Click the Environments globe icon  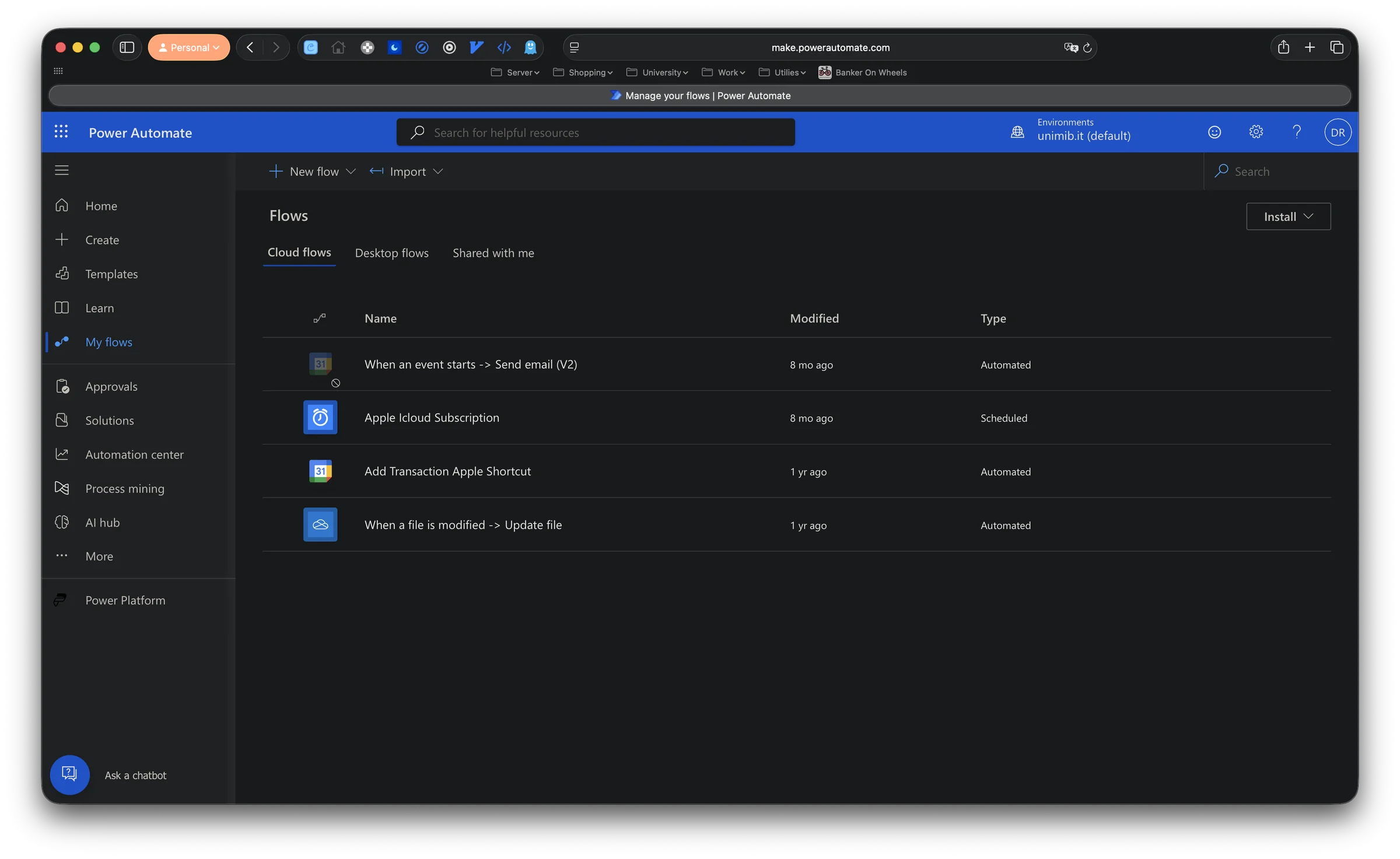(1017, 132)
